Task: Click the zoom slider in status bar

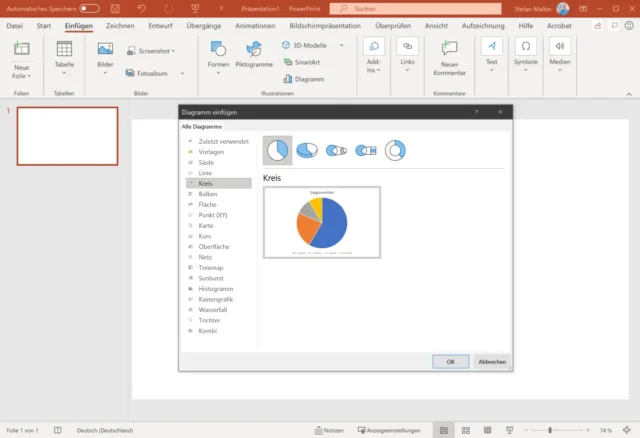Action: pos(551,429)
